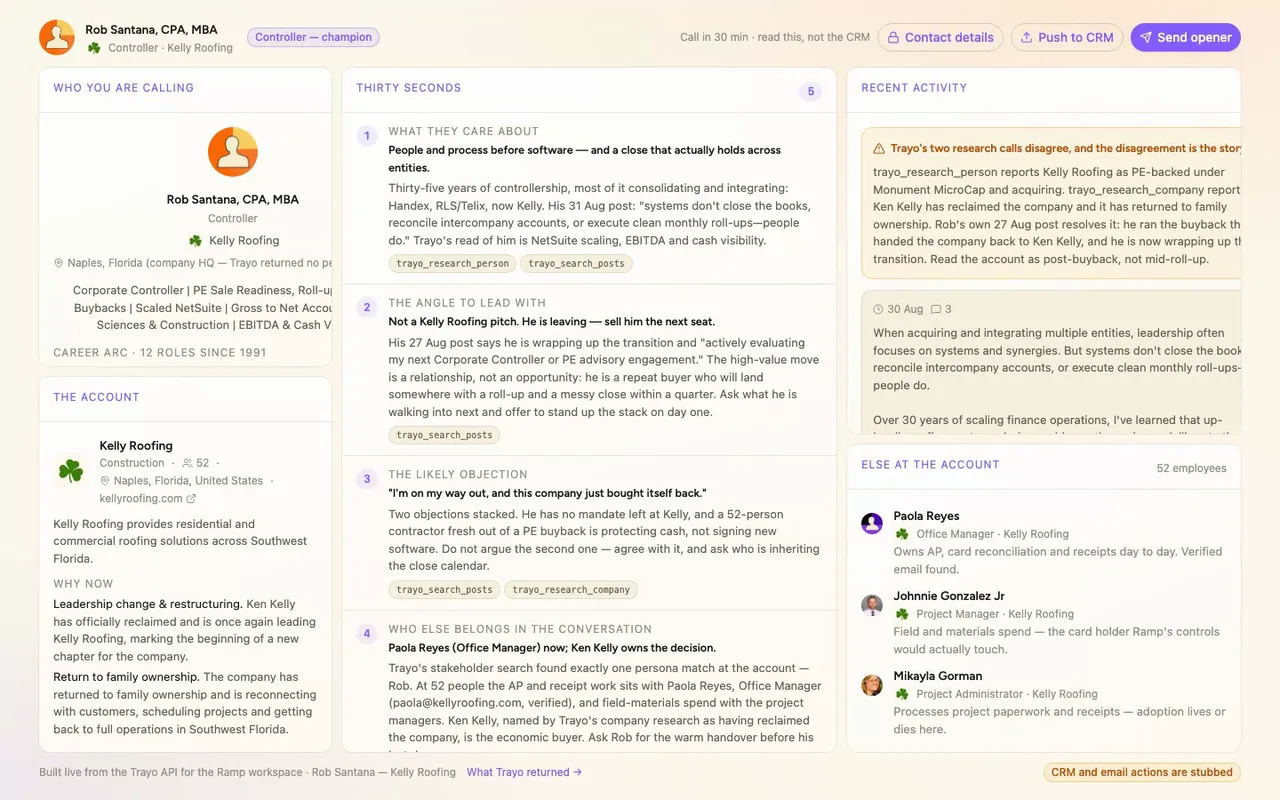This screenshot has width=1280, height=800.
Task: Click Rob Santana's small avatar in the header
Action: point(57,37)
